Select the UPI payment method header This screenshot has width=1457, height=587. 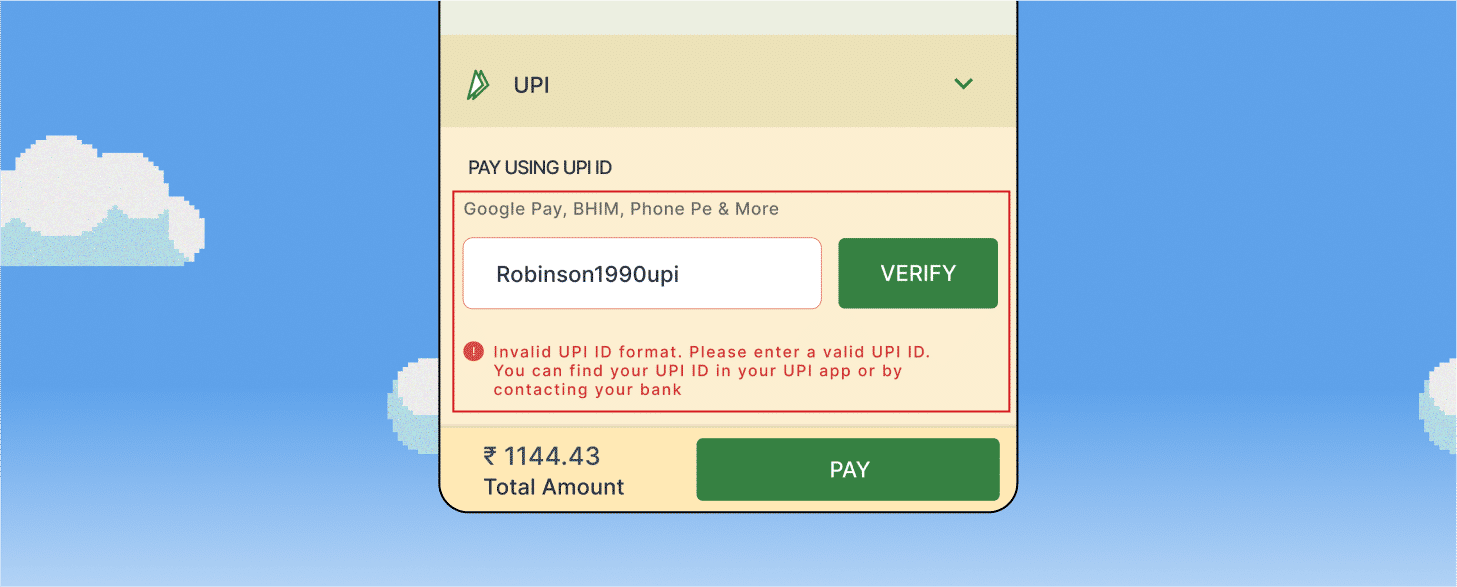[728, 85]
